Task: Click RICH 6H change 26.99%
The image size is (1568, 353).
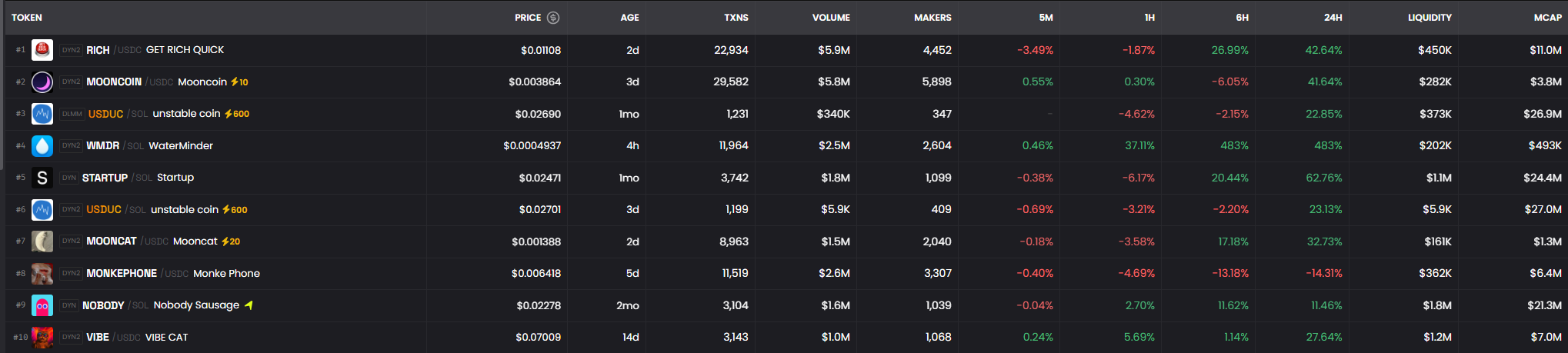Action: [x=1229, y=50]
